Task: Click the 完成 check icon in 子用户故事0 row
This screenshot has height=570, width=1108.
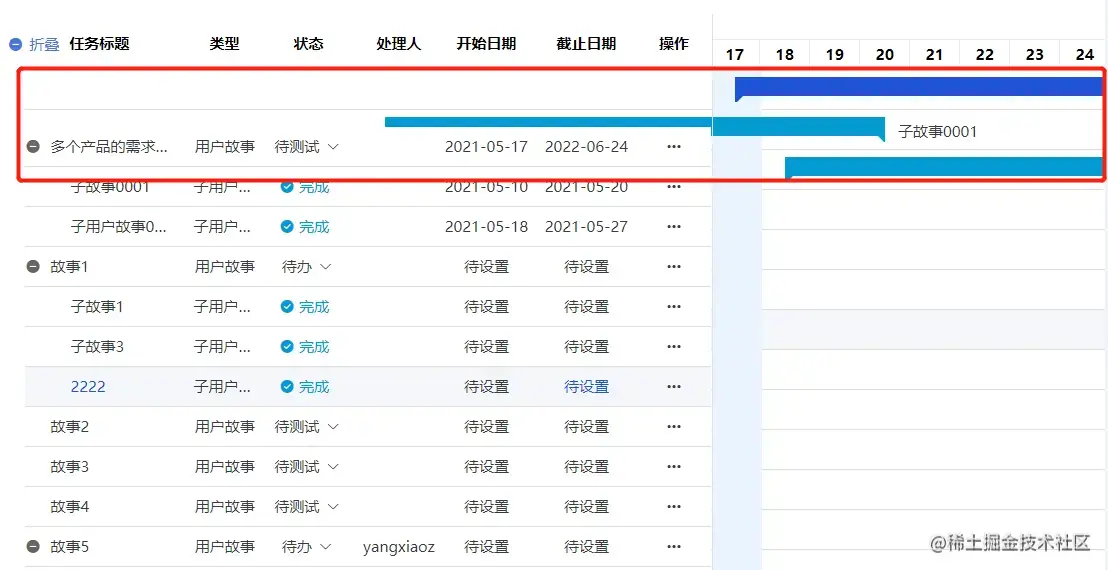Action: [x=287, y=227]
